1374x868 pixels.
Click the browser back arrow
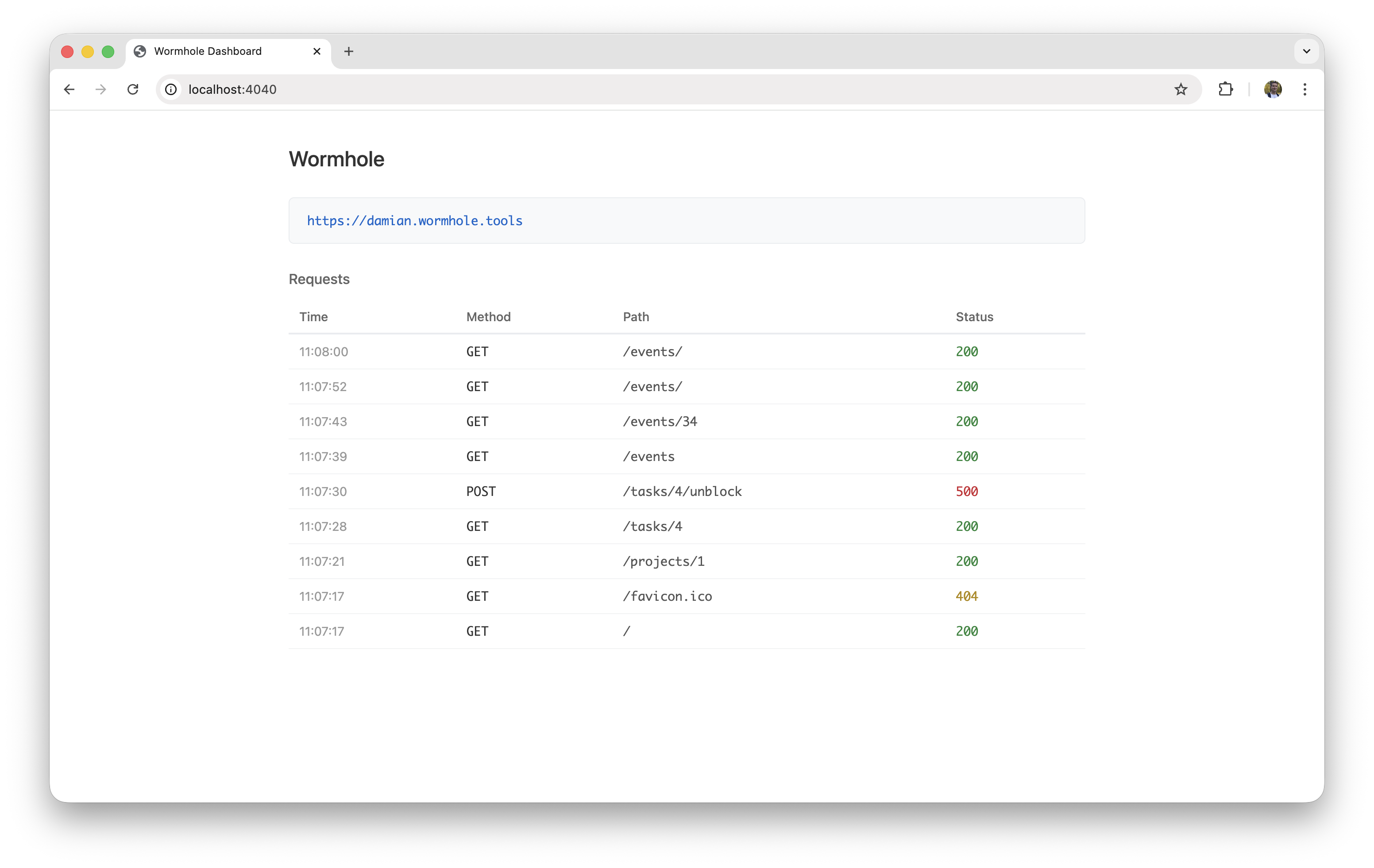pos(69,89)
